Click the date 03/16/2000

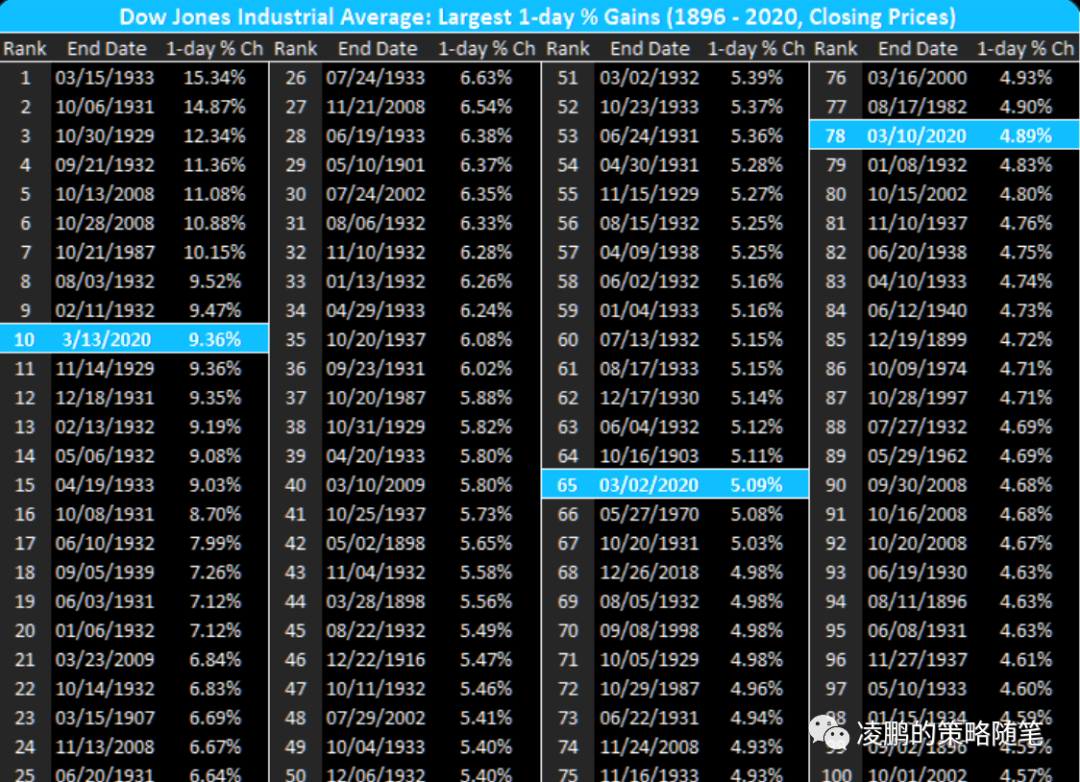[x=917, y=78]
